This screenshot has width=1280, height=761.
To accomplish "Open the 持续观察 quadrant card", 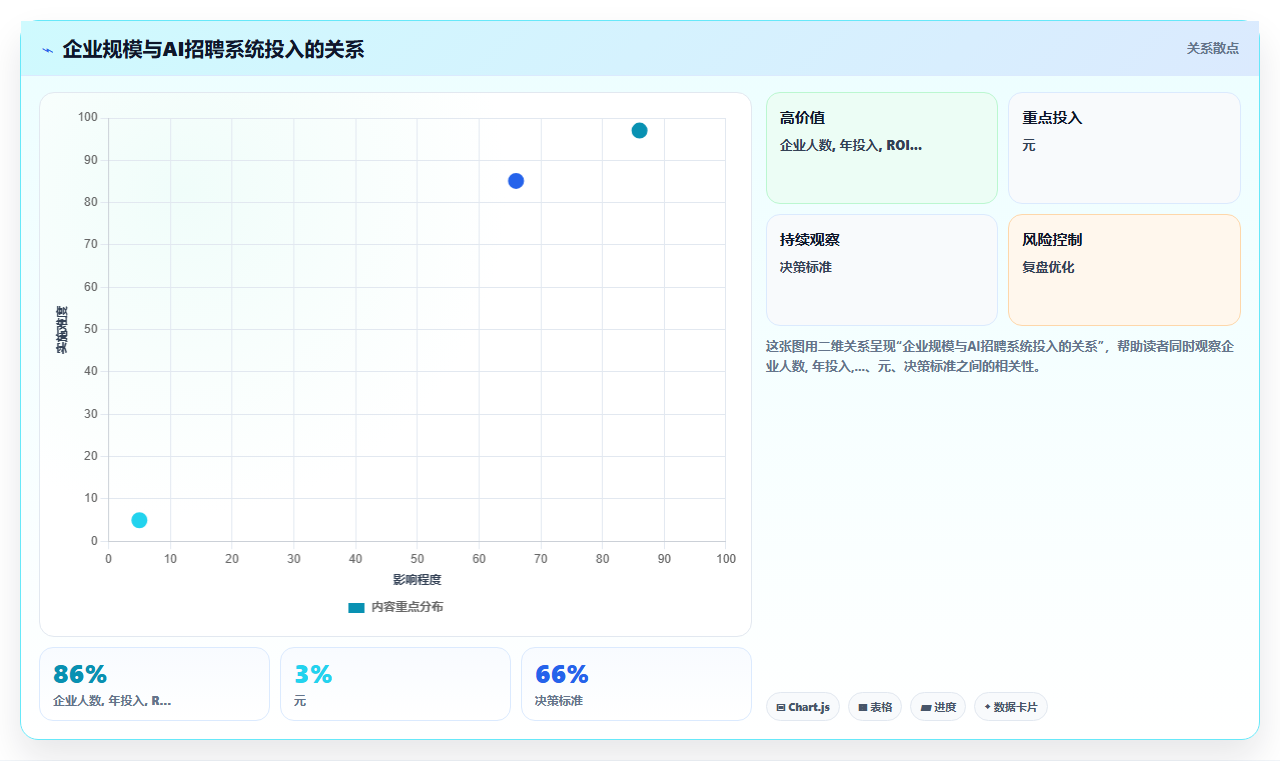I will 882,270.
